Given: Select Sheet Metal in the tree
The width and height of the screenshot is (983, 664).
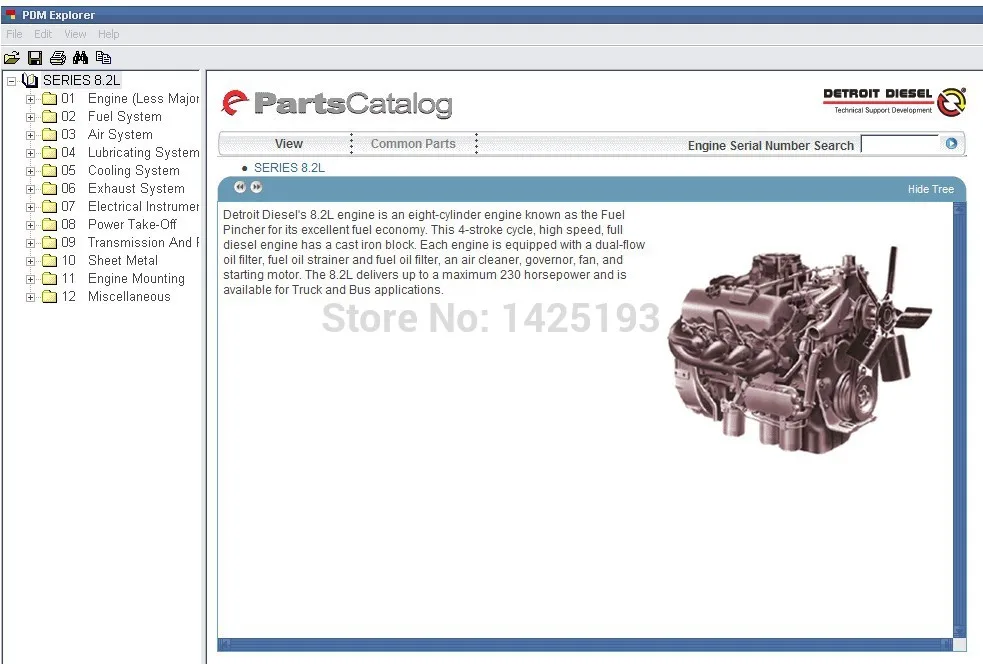Looking at the screenshot, I should click(x=123, y=261).
